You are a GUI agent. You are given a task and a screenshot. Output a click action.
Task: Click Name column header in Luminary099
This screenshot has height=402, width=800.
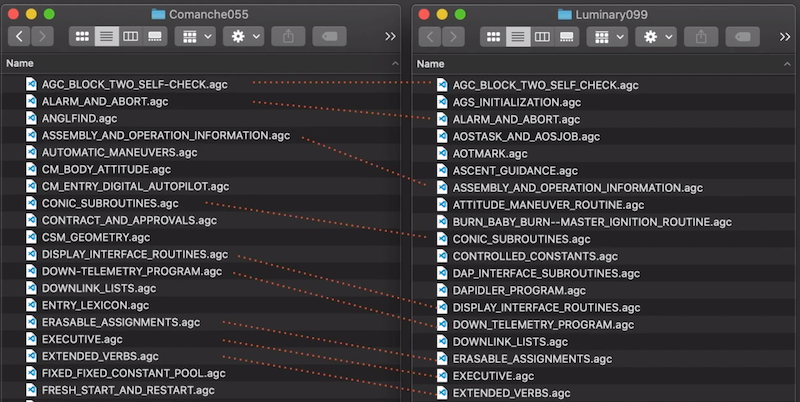pos(431,63)
